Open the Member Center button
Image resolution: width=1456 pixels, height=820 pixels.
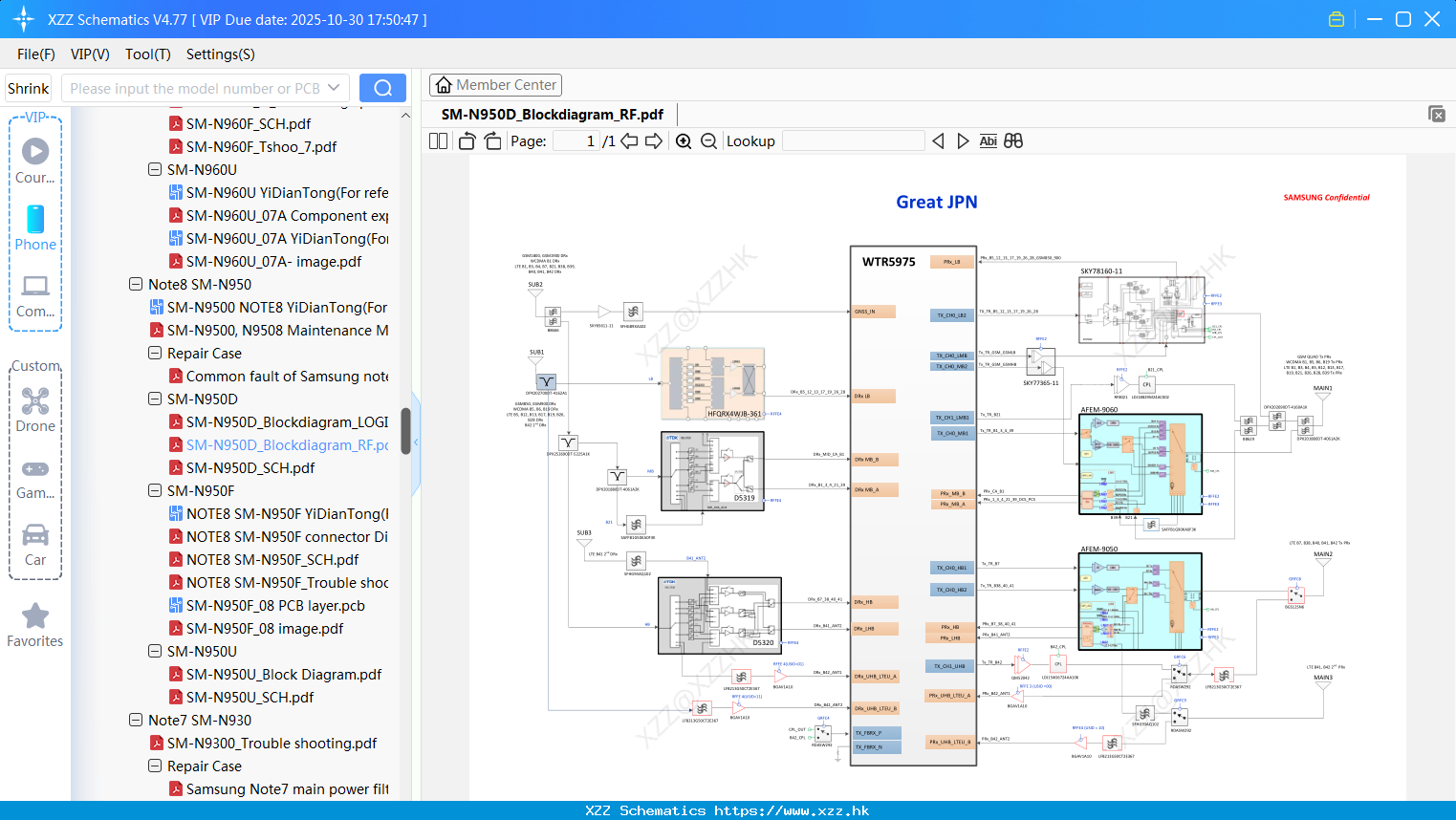coord(495,85)
